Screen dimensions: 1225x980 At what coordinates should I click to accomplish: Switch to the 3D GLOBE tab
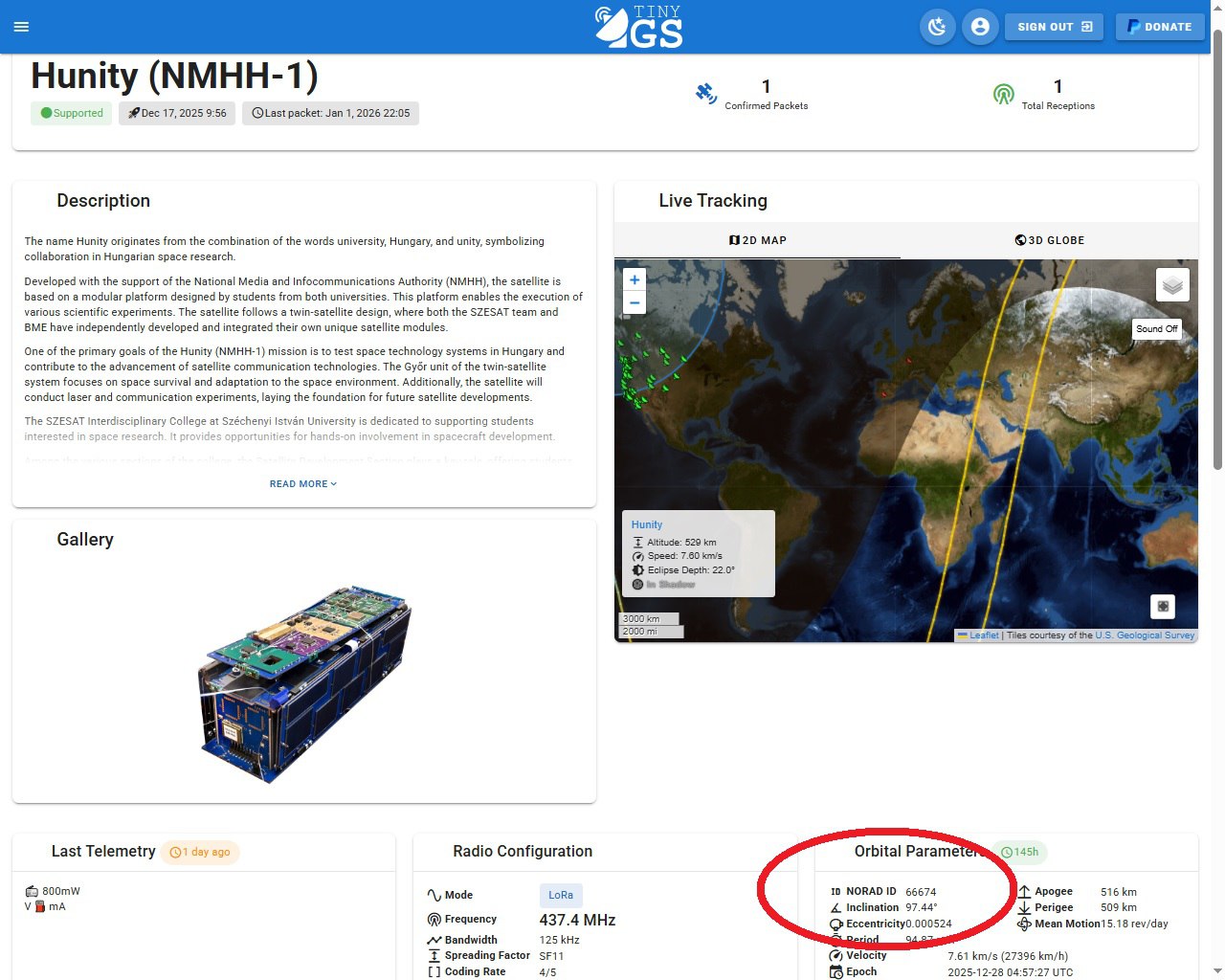pyautogui.click(x=1049, y=240)
